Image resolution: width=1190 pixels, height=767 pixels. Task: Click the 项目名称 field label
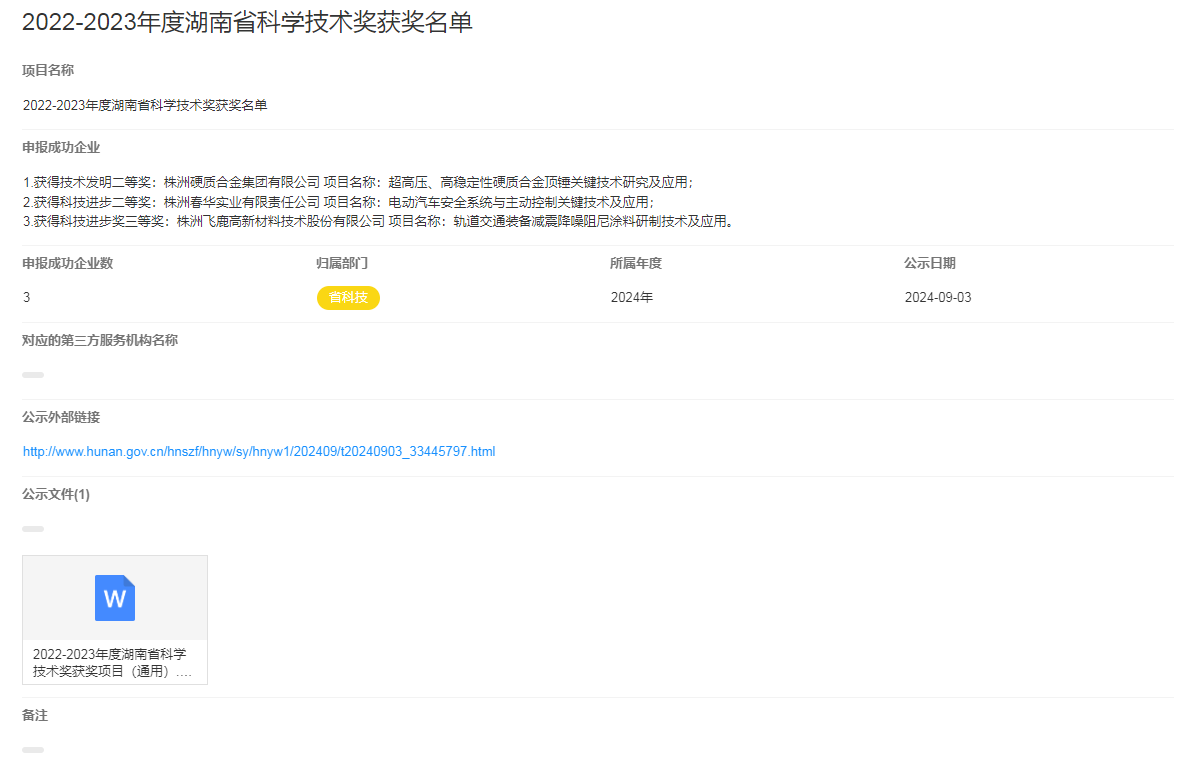(x=48, y=71)
